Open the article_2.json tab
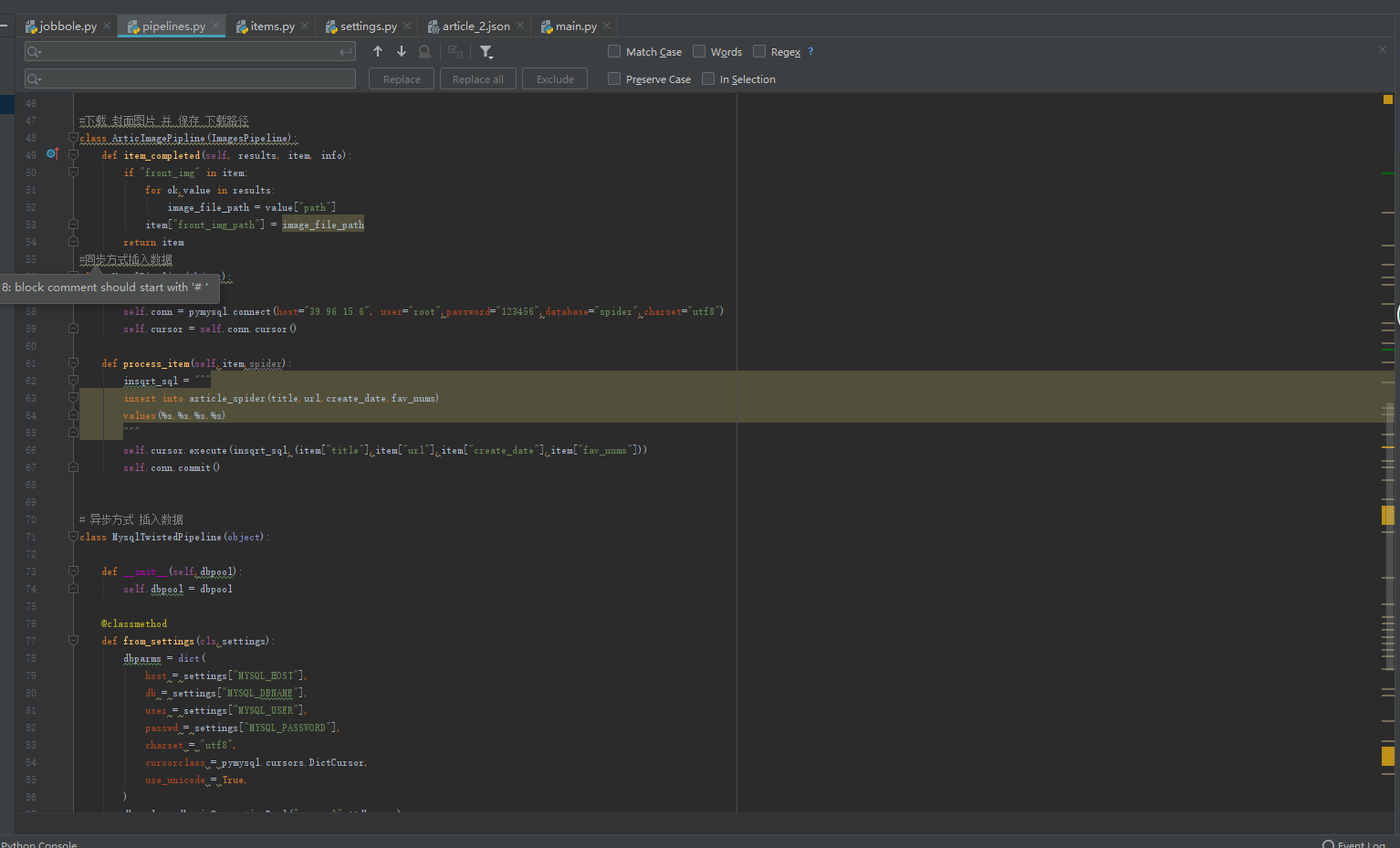This screenshot has height=848, width=1400. coord(475,26)
